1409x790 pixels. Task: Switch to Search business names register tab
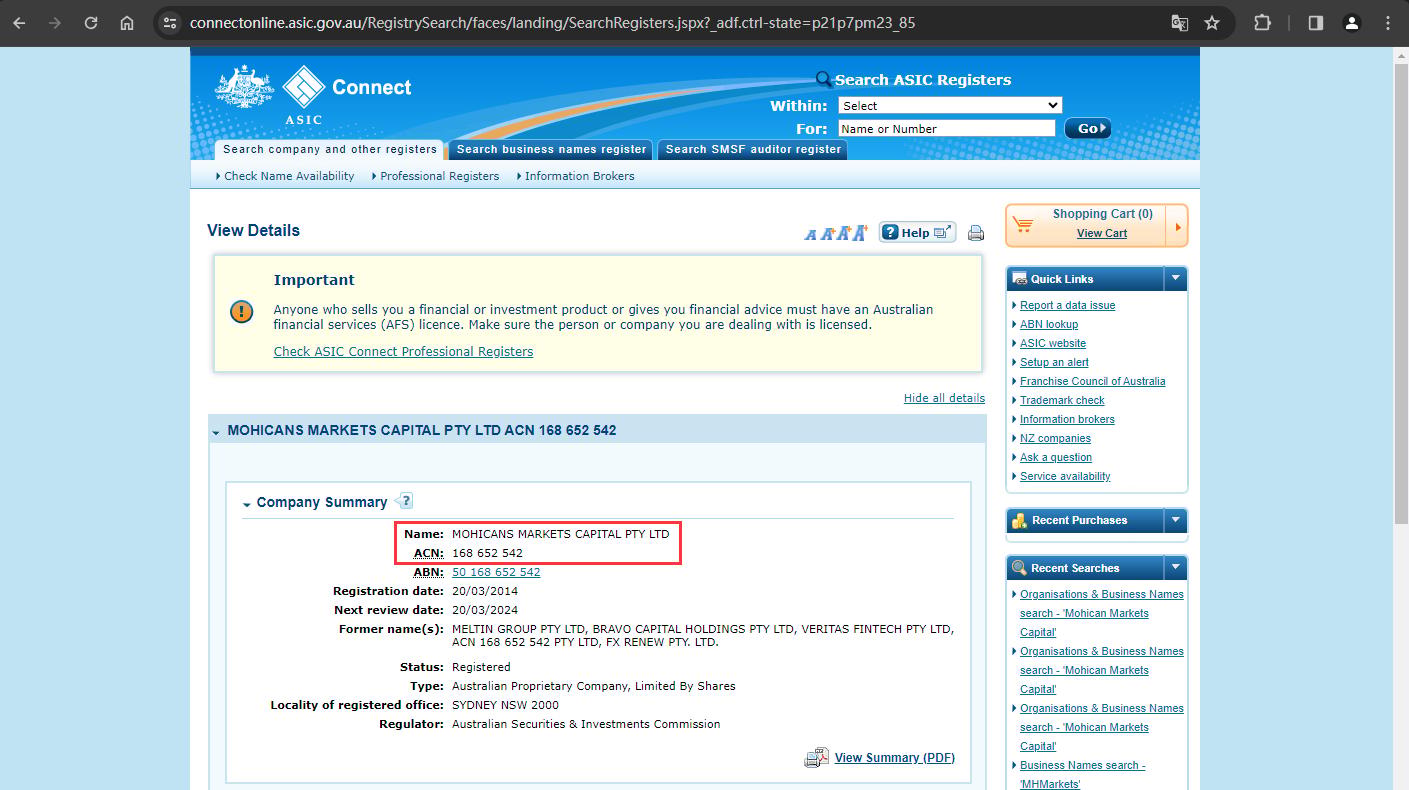pos(551,149)
